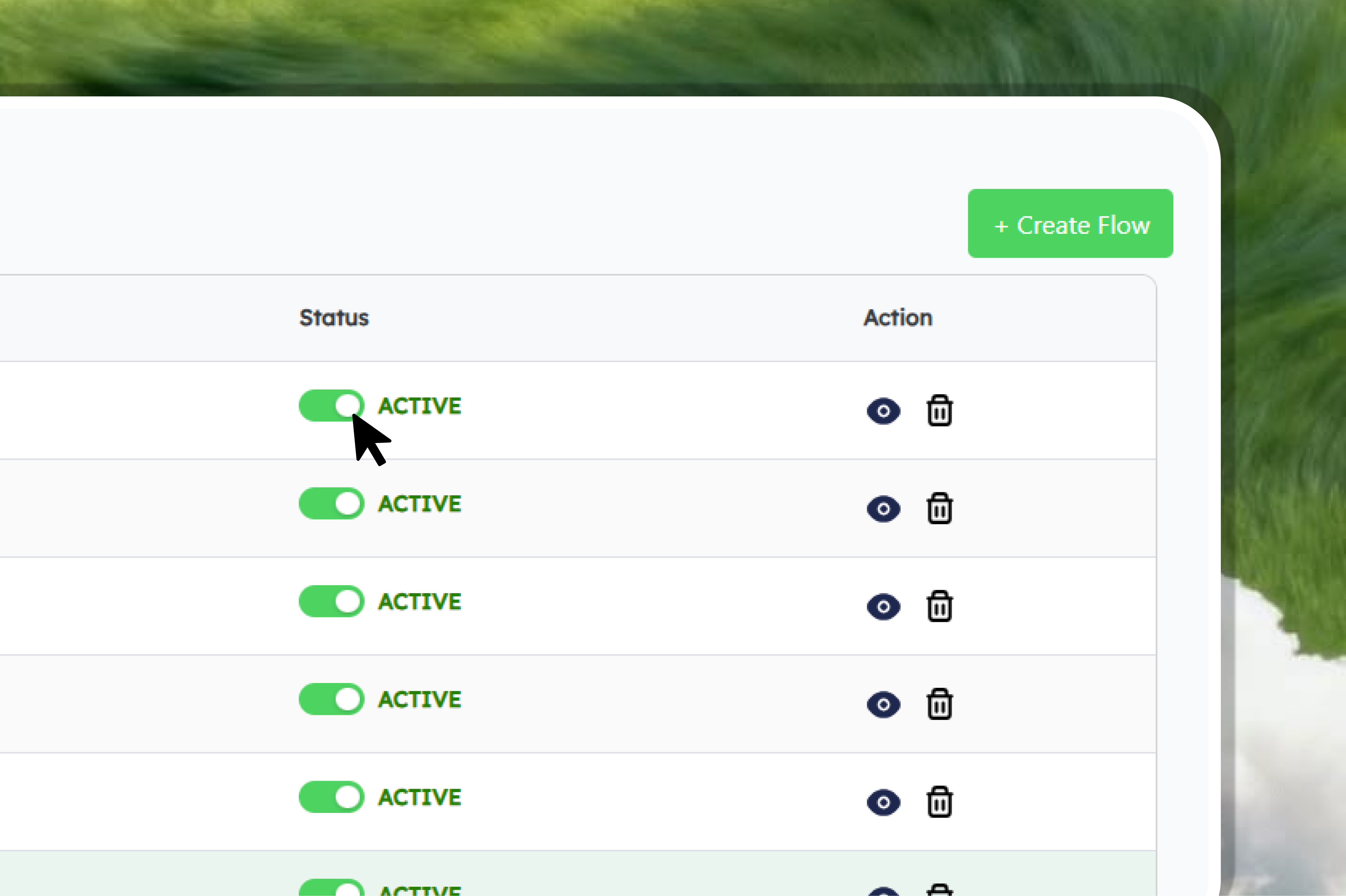The height and width of the screenshot is (896, 1346).
Task: Click the Action column header
Action: coord(898,318)
